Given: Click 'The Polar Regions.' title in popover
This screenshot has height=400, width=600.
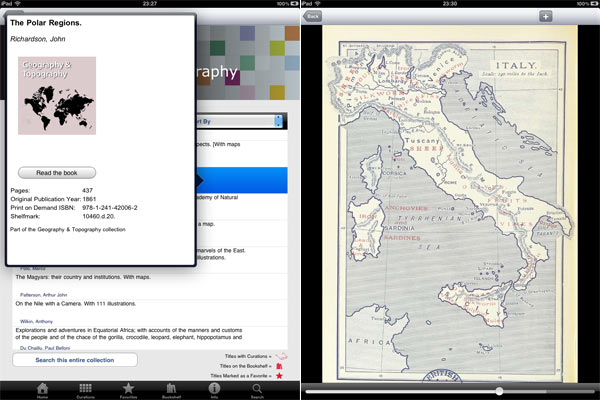Looking at the screenshot, I should point(46,23).
